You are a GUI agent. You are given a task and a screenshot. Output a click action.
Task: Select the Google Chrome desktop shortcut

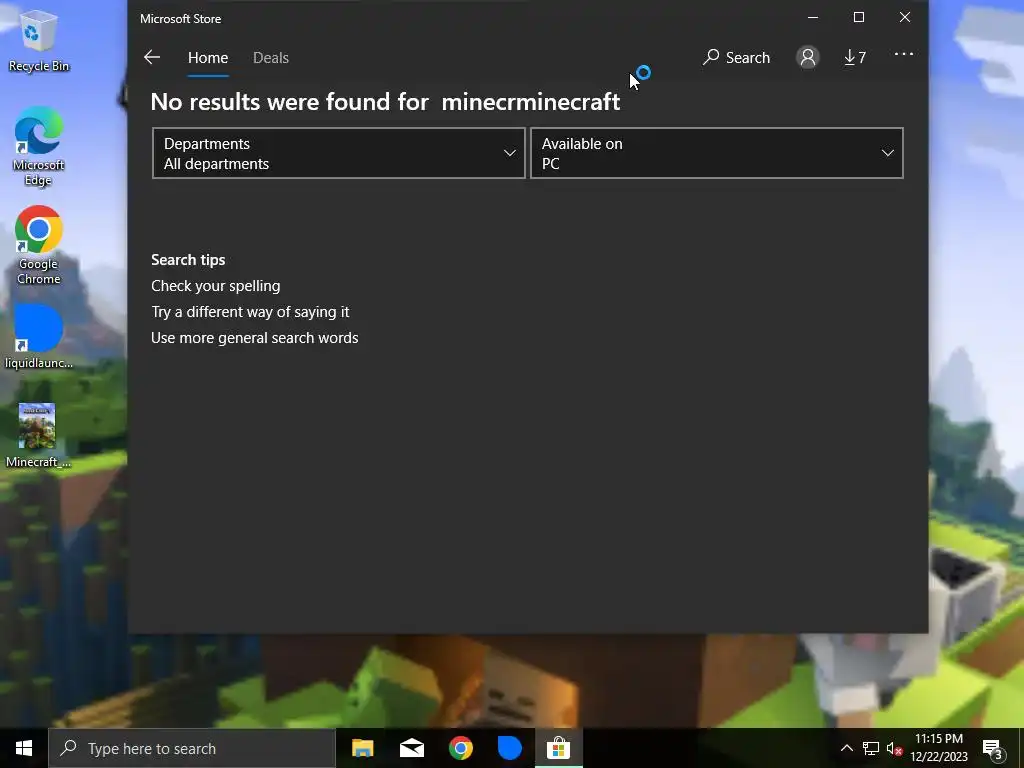click(38, 246)
